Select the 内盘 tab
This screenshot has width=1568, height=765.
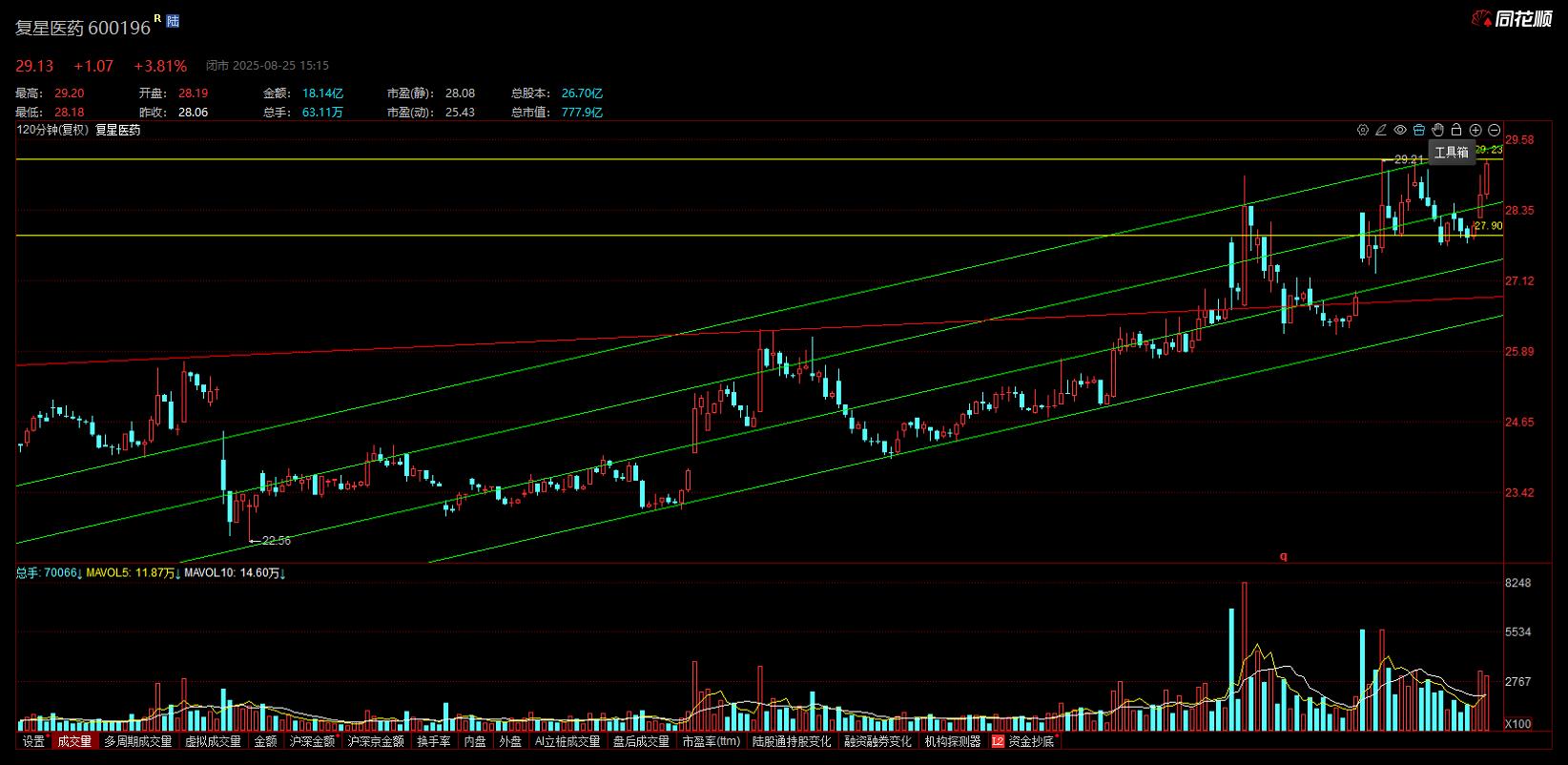(x=475, y=741)
